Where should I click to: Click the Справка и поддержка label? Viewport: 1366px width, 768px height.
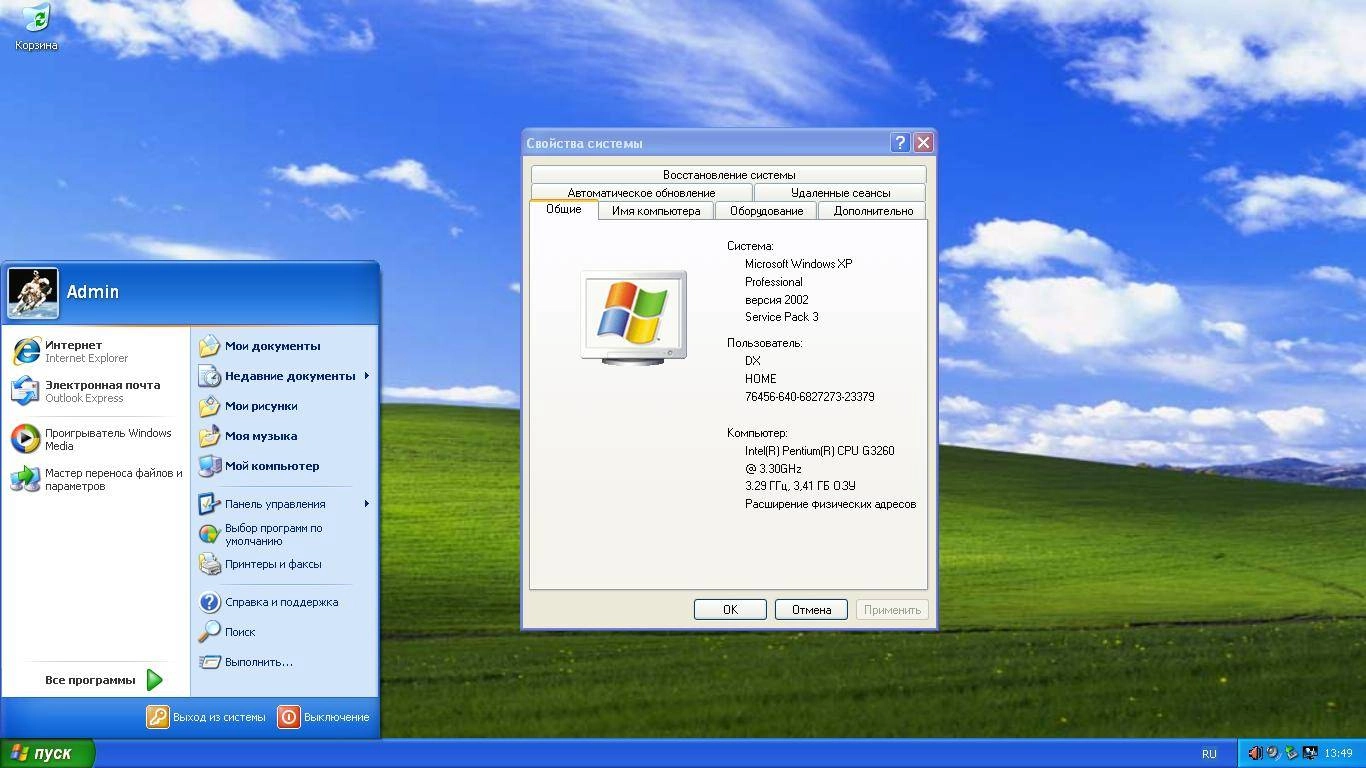(281, 602)
